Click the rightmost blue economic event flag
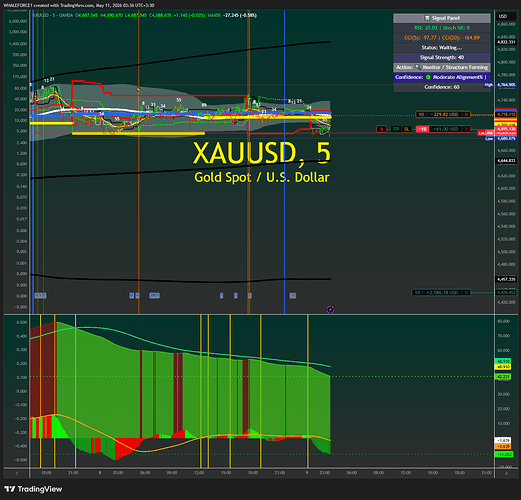This screenshot has width=521, height=500. [293, 295]
